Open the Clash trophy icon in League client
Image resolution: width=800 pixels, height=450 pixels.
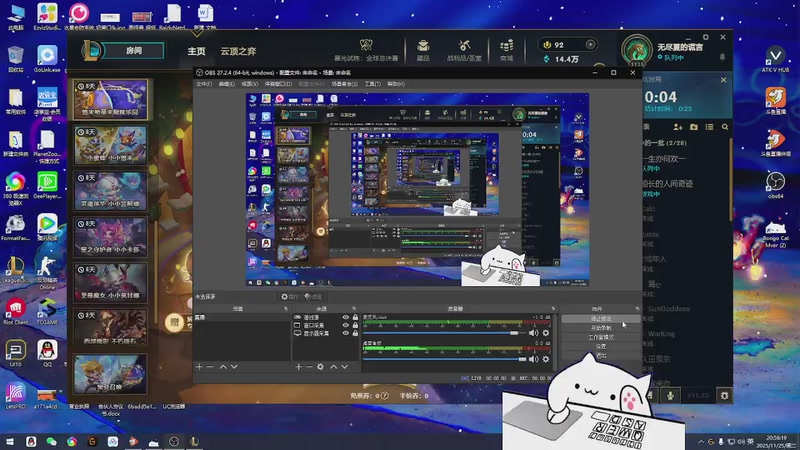[x=366, y=45]
